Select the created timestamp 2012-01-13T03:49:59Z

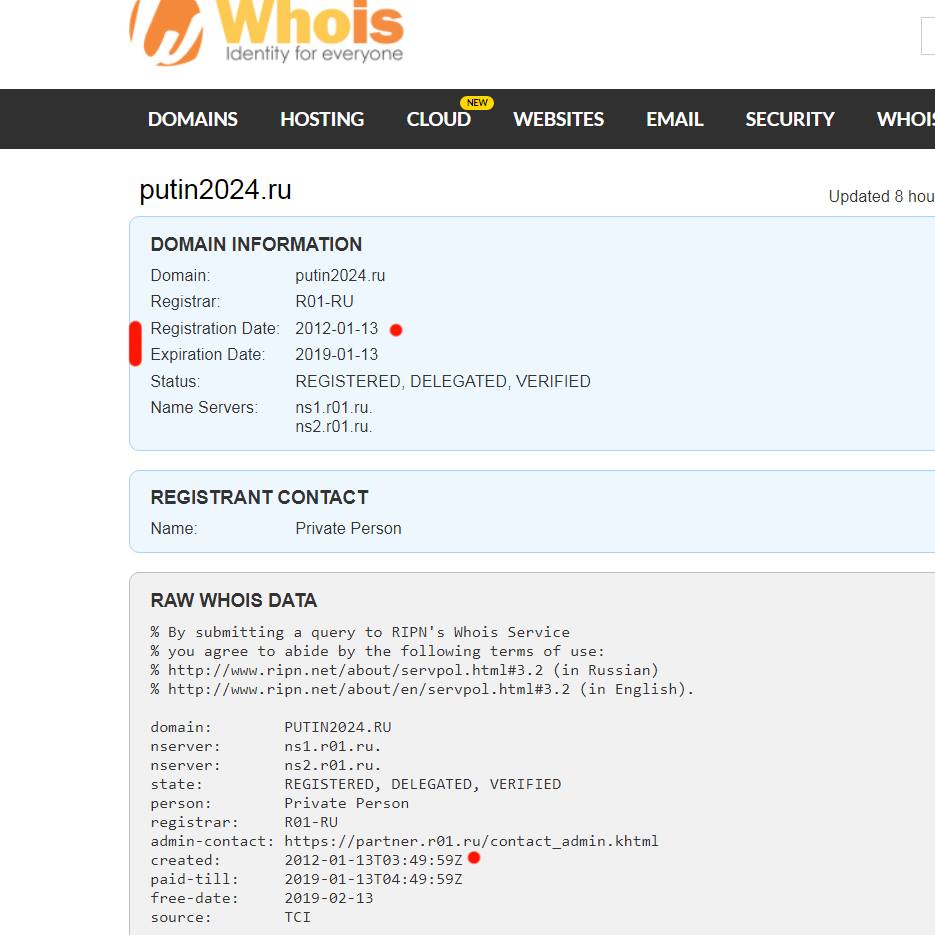pos(373,860)
